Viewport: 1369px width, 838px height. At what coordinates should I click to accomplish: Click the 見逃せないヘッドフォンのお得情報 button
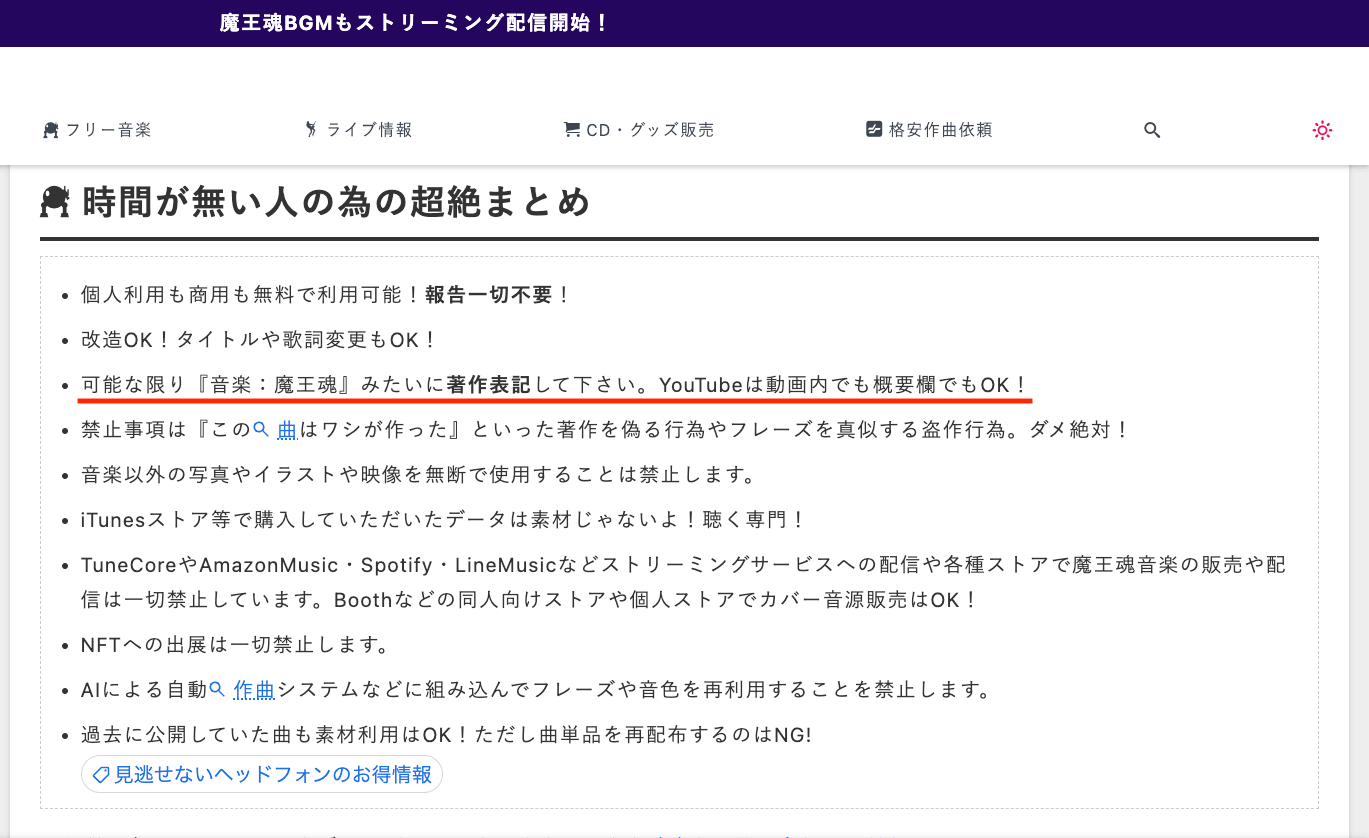262,775
